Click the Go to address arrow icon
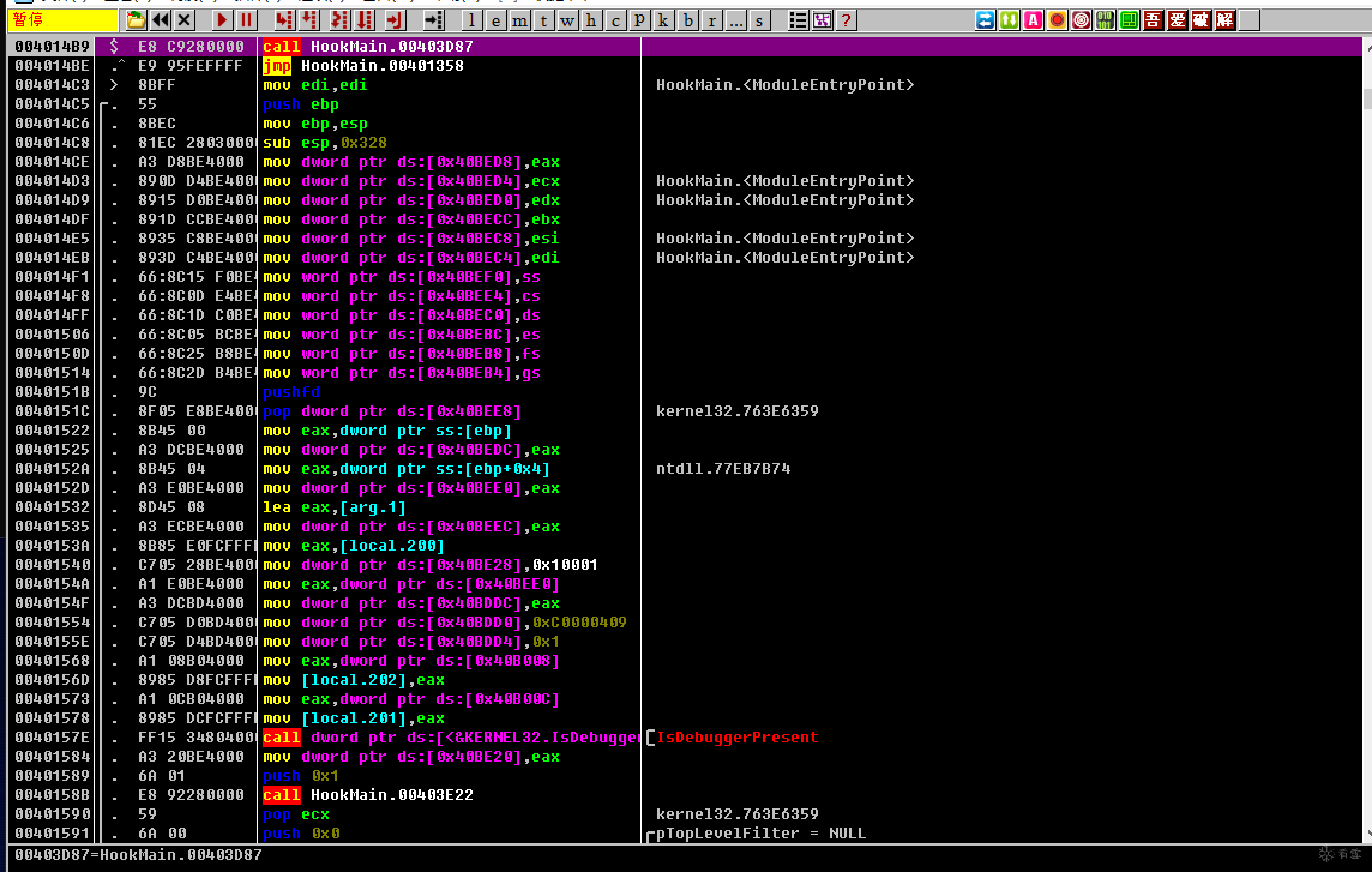This screenshot has height=872, width=1372. point(434,20)
